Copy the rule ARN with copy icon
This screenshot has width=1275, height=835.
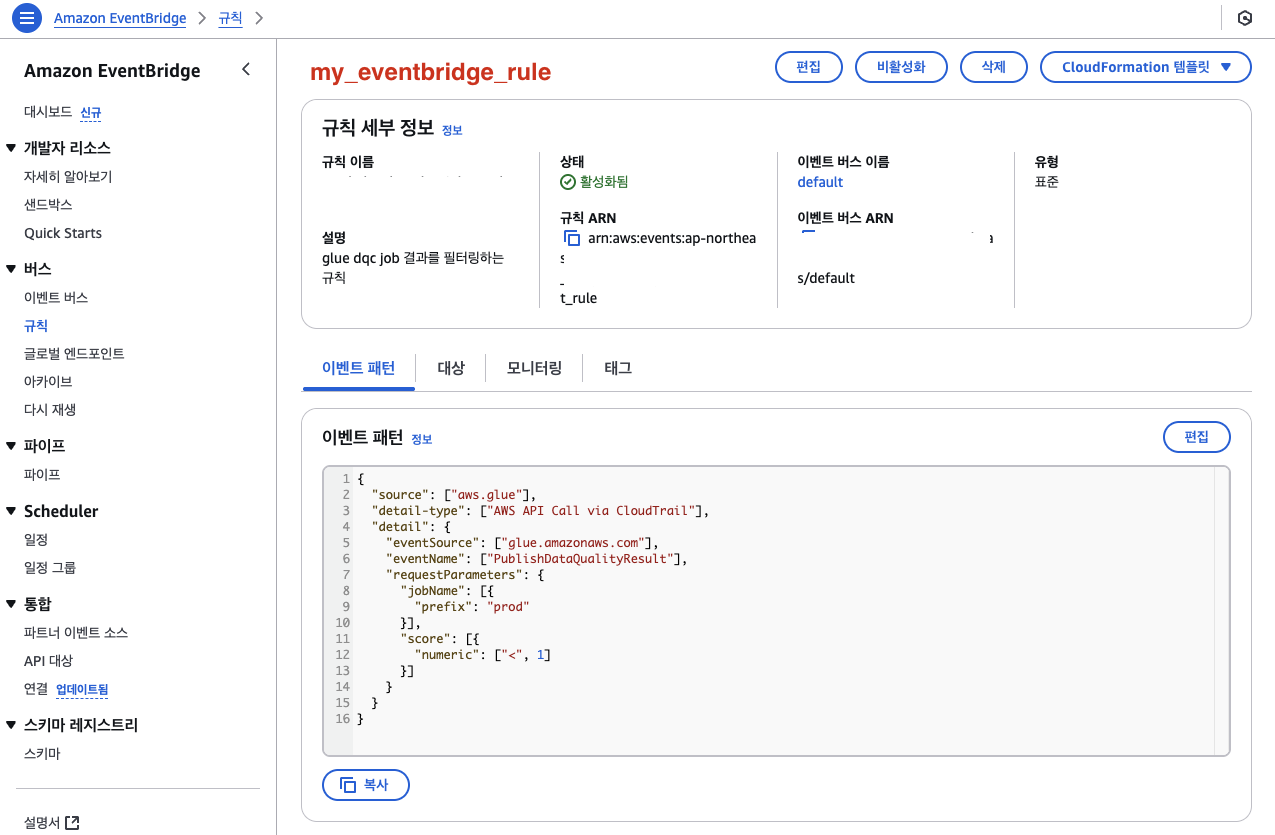[572, 238]
